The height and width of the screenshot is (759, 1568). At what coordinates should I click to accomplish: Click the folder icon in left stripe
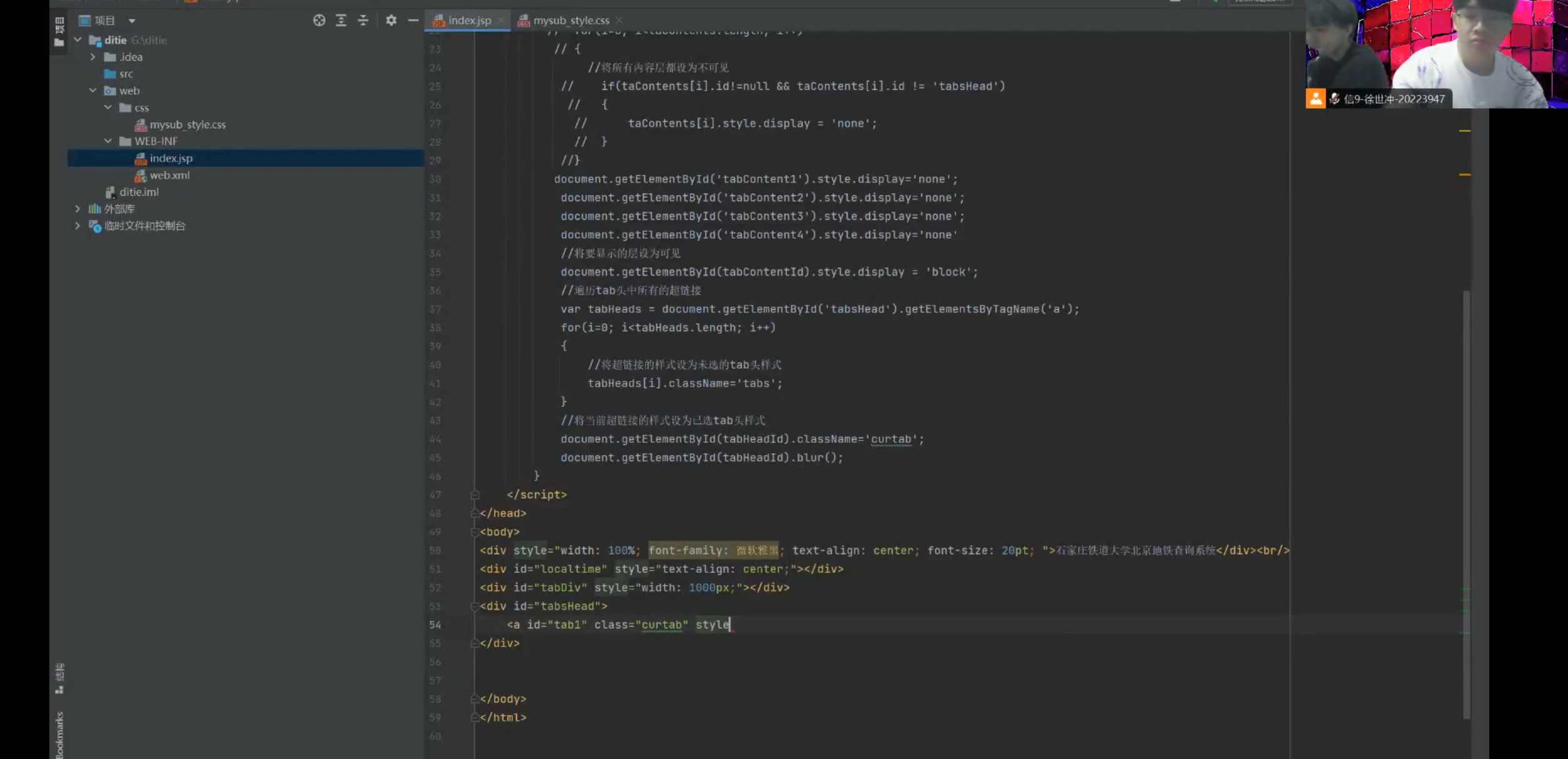click(x=59, y=43)
